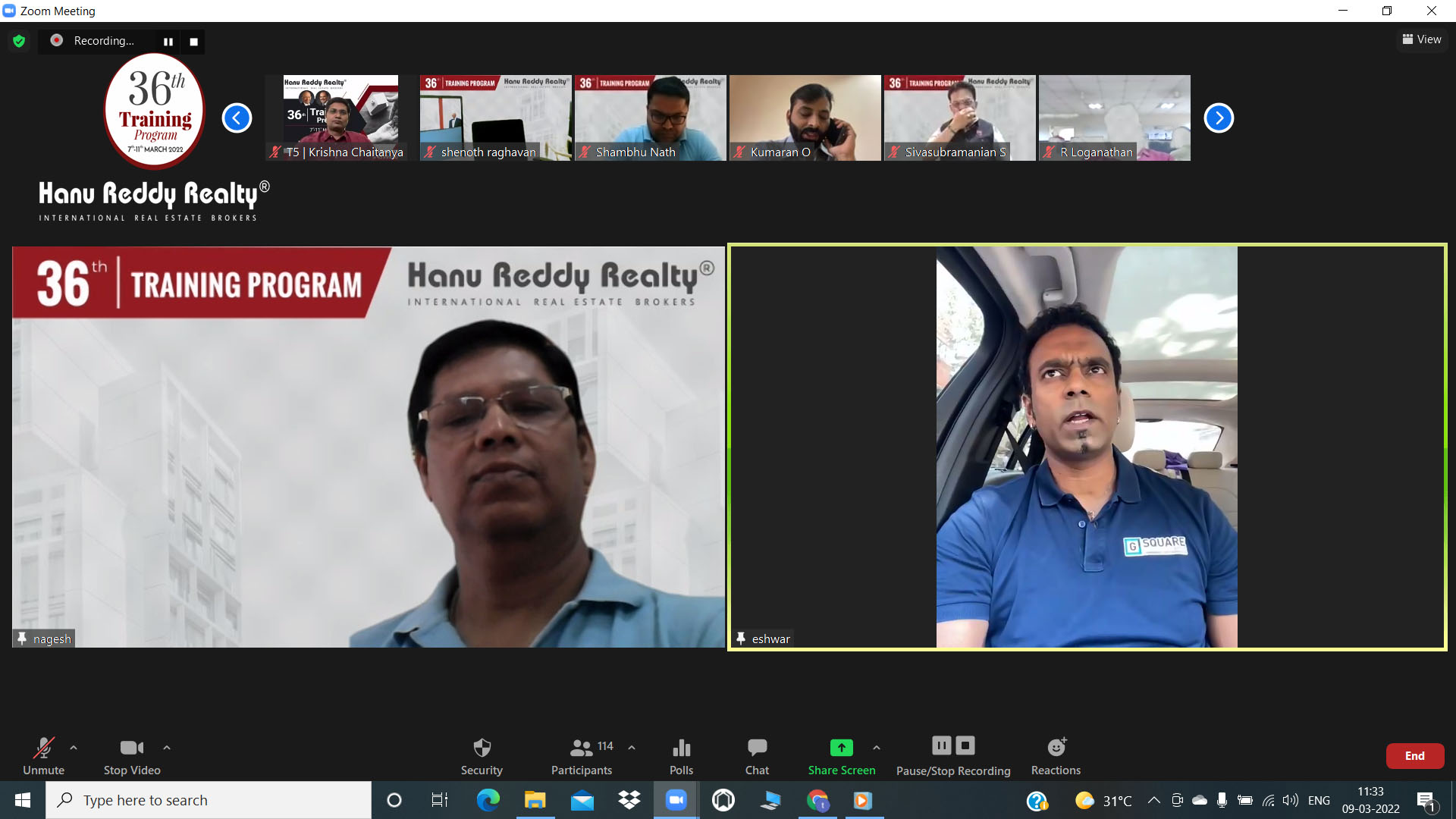The width and height of the screenshot is (1456, 819).
Task: Open the notification Action Center
Action: 1426,800
